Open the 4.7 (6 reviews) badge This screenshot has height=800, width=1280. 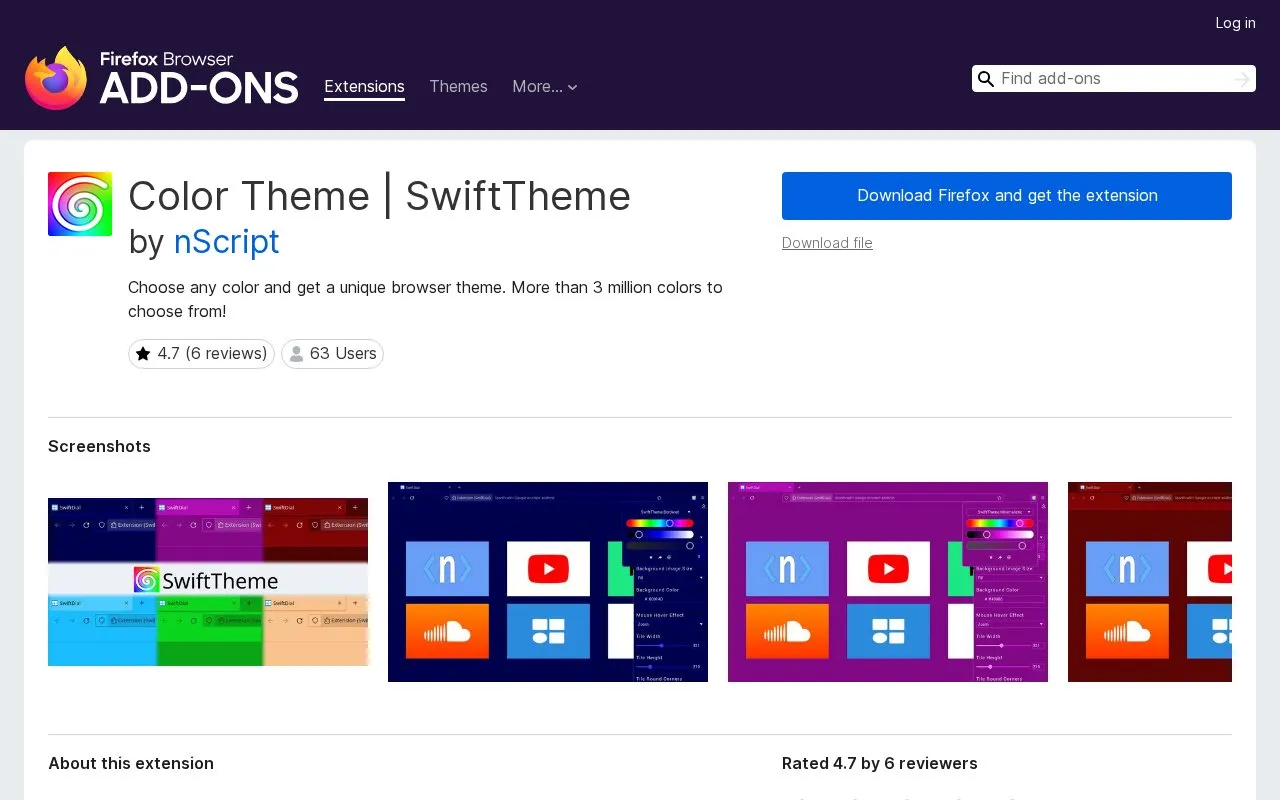pos(201,354)
